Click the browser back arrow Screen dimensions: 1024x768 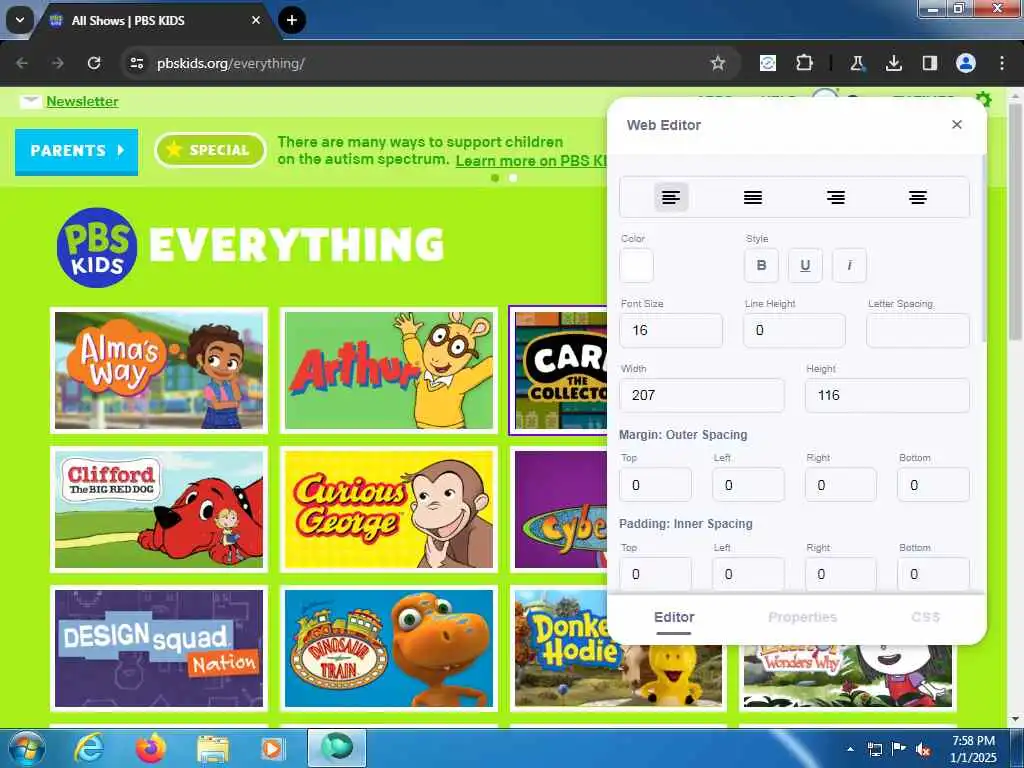click(x=22, y=63)
